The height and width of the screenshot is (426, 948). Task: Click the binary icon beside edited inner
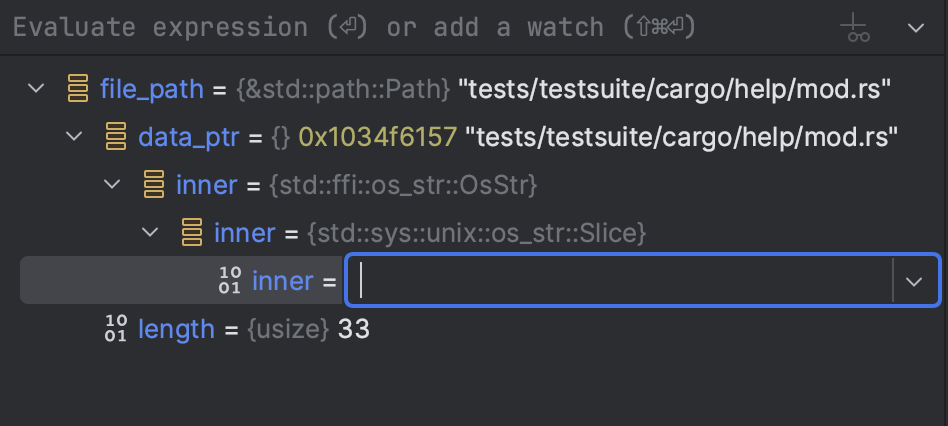point(230,280)
